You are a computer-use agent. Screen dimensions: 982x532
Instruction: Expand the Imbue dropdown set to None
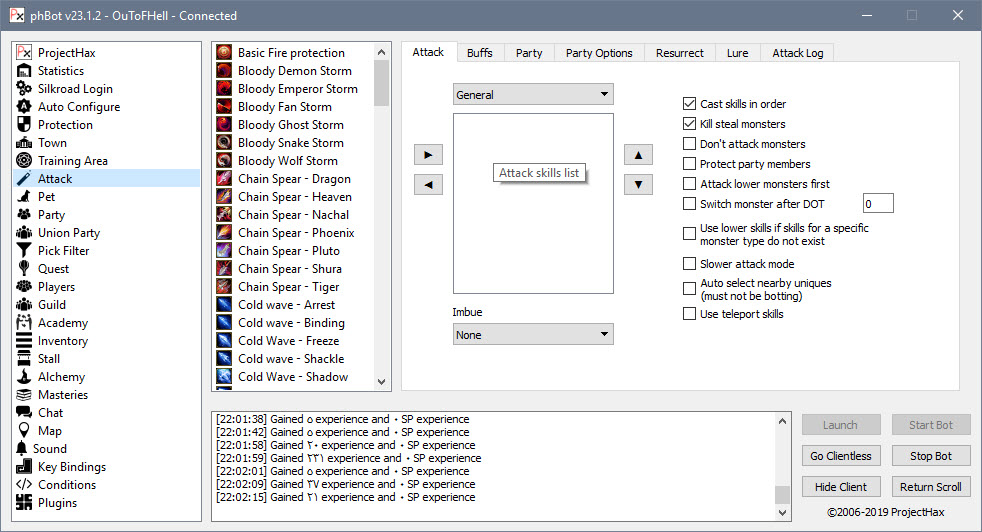tap(532, 335)
